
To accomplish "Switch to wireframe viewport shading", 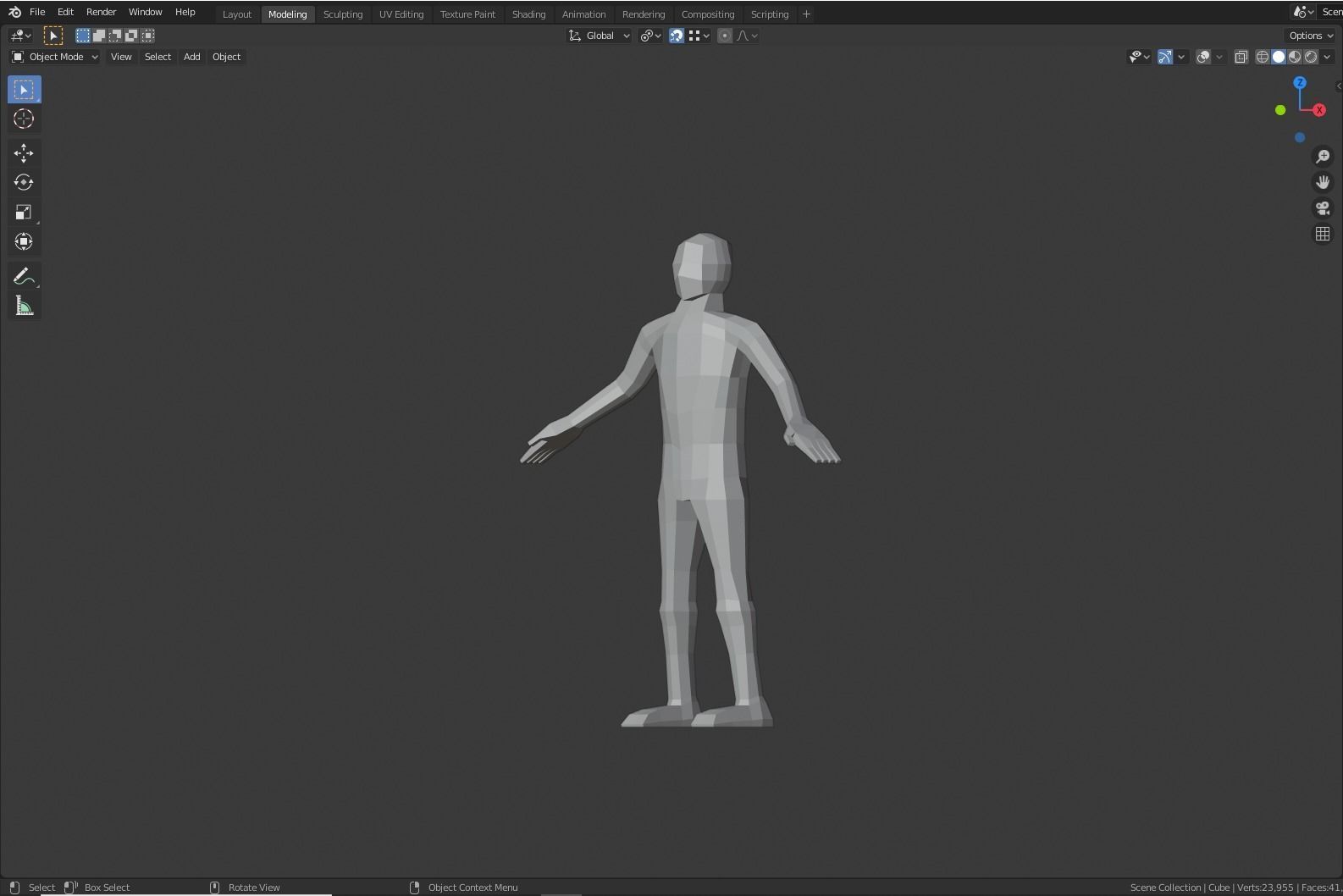I will pyautogui.click(x=1263, y=57).
